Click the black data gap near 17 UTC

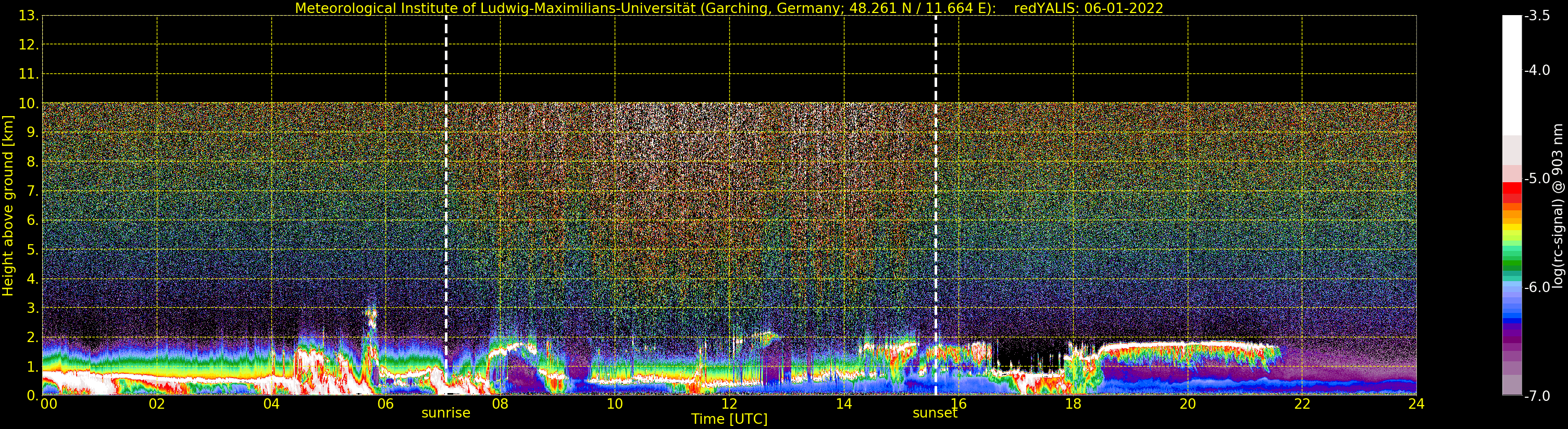point(1029,354)
